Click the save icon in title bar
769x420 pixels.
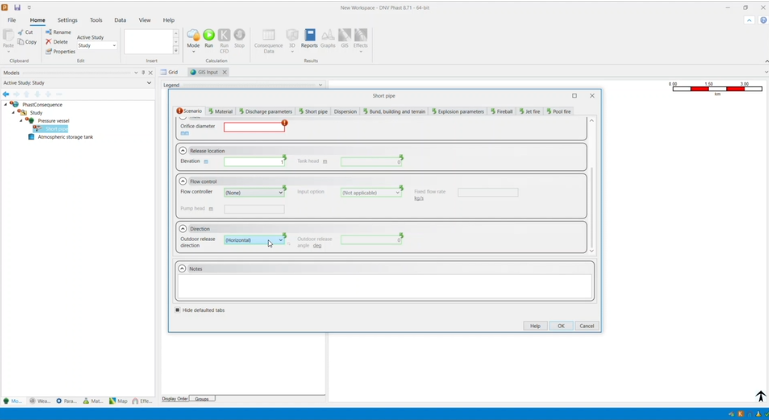coord(17,7)
